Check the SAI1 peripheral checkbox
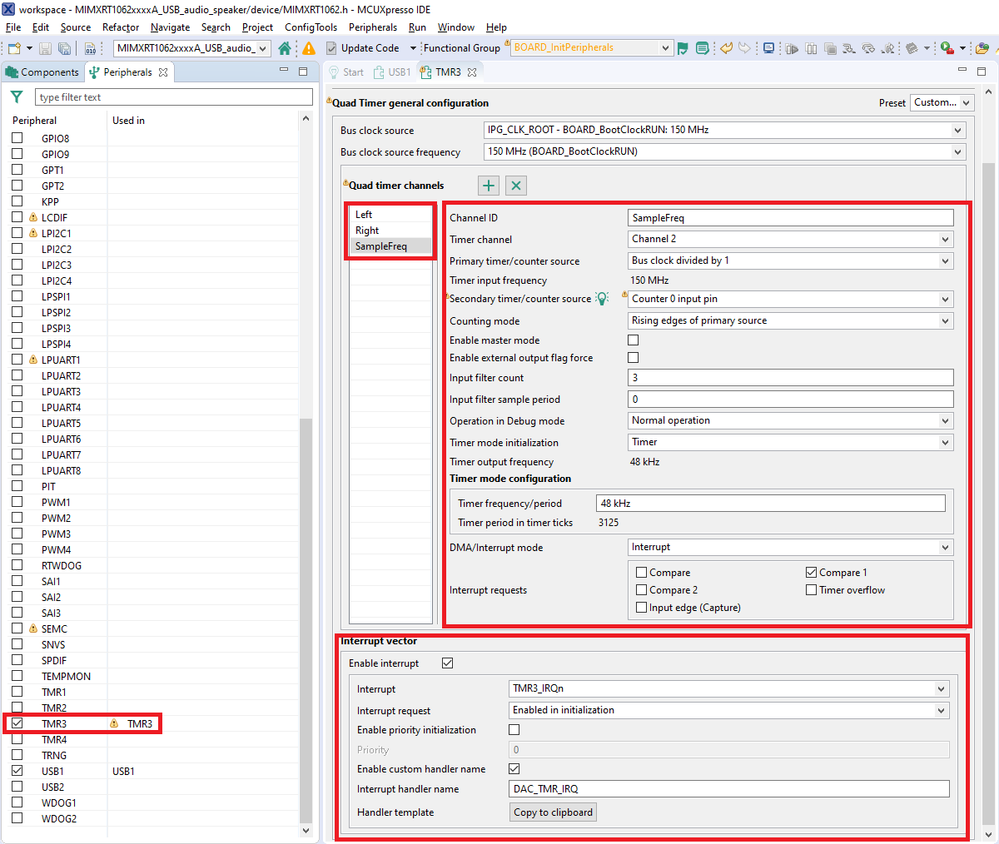Screen dimensions: 999x844 point(17,581)
